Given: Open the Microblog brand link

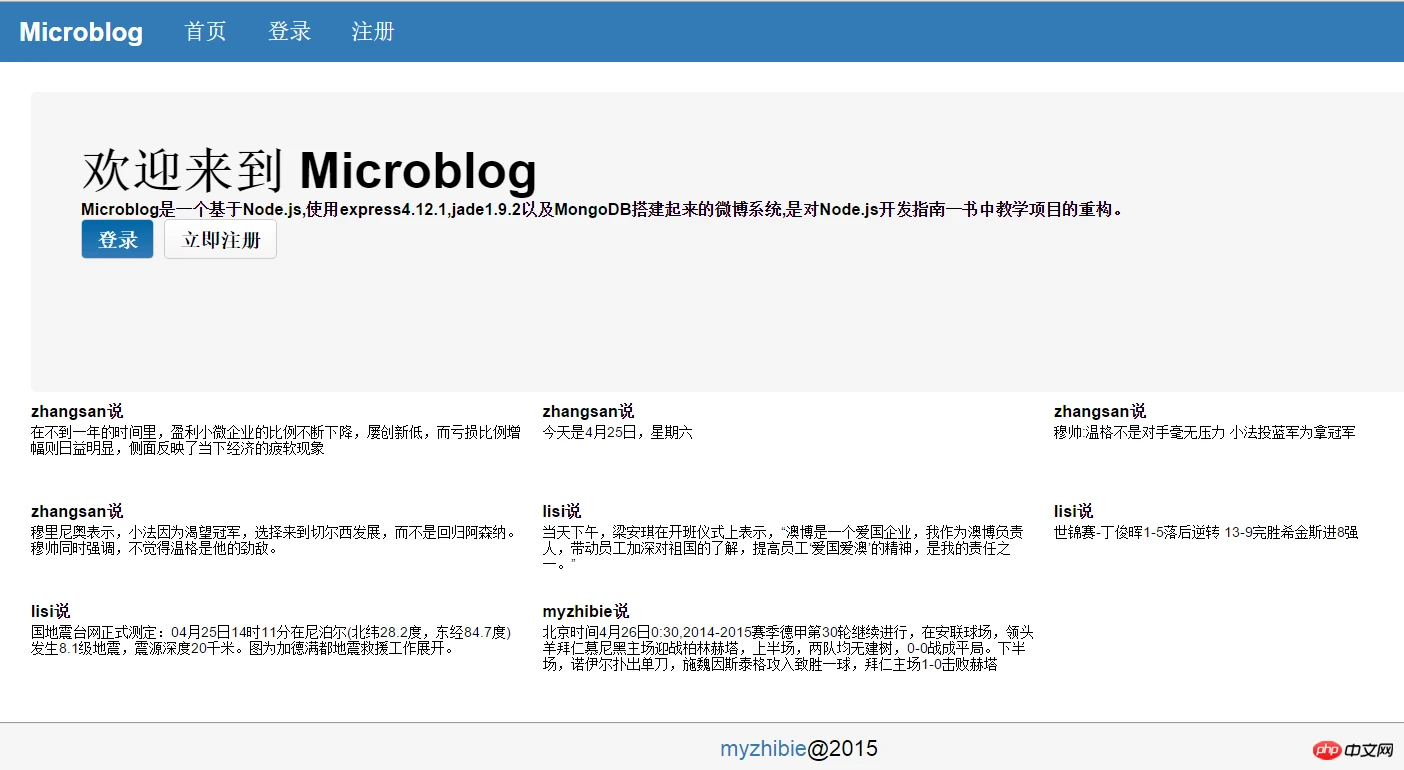Looking at the screenshot, I should (x=81, y=32).
